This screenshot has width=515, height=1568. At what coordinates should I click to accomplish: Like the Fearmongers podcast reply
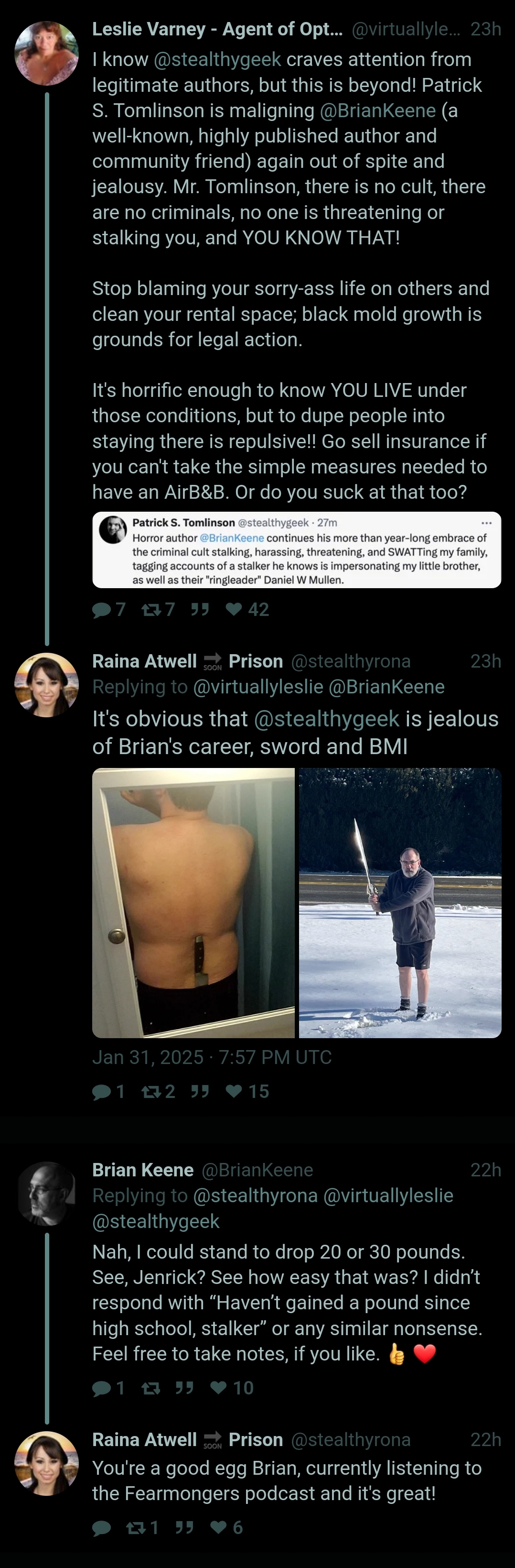(226, 1527)
